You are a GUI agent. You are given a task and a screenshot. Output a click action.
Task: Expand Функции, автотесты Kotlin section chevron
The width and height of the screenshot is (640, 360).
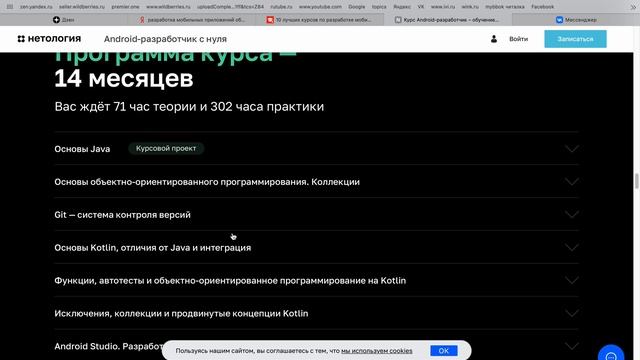(572, 280)
